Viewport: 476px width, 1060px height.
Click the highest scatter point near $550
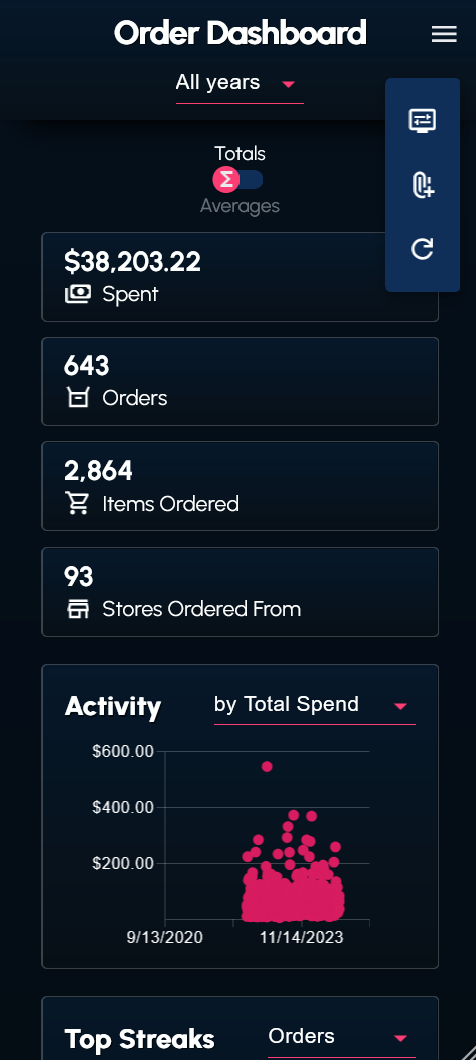point(267,767)
